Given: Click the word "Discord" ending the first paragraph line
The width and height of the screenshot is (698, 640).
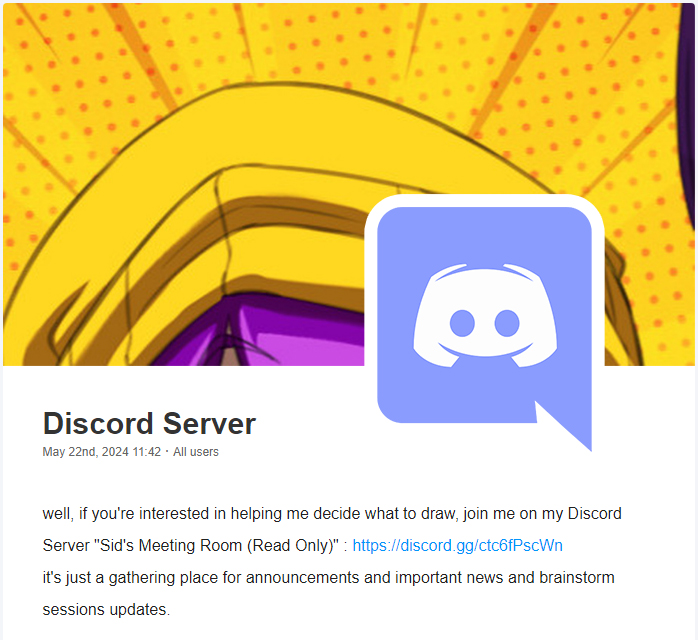Looking at the screenshot, I should tap(594, 514).
